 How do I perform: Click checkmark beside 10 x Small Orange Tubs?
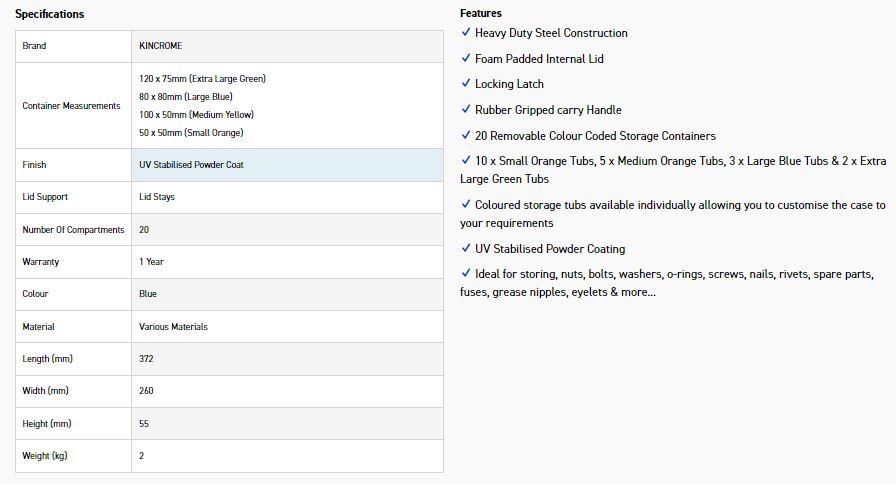466,160
